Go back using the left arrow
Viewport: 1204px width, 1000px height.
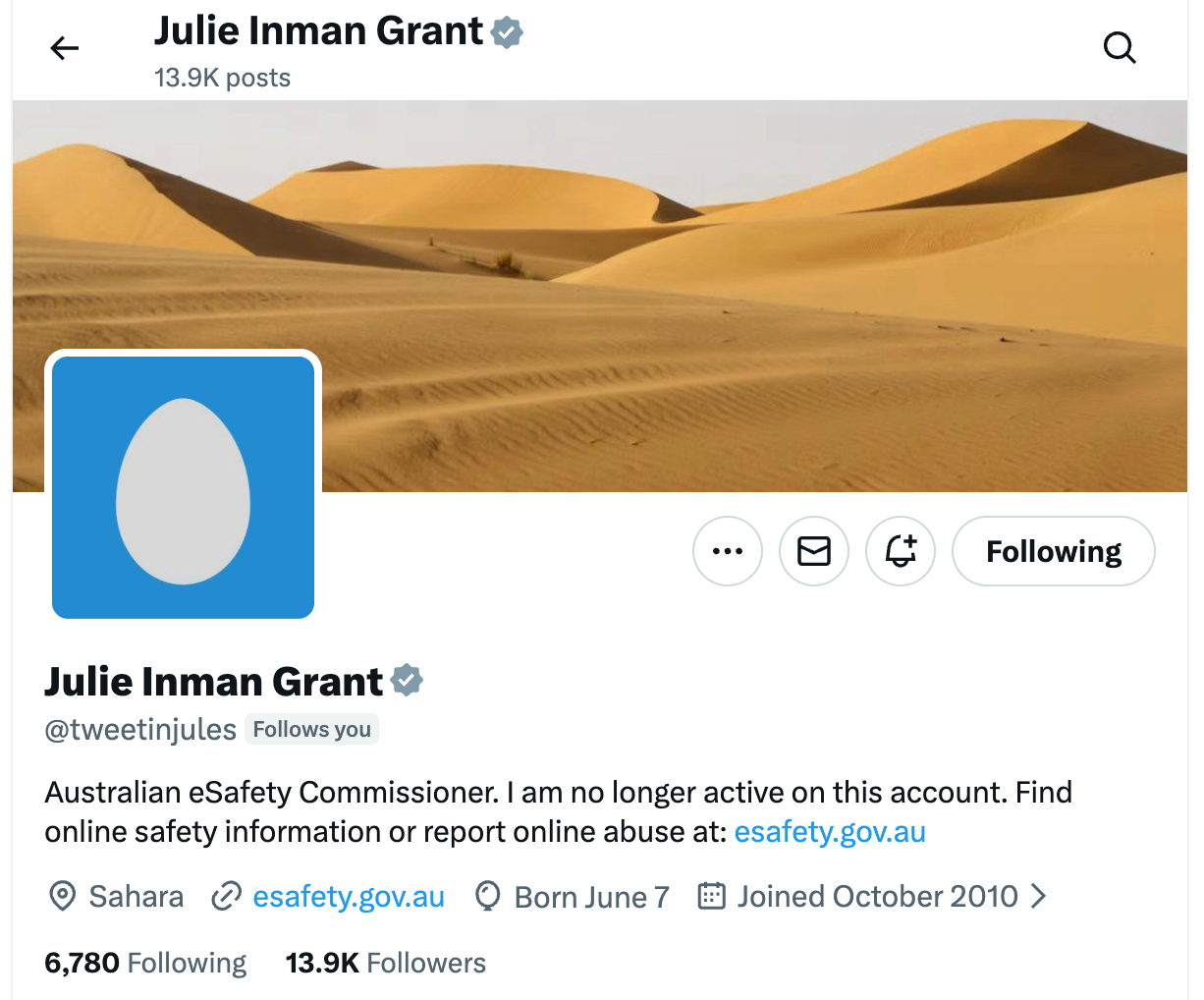(65, 48)
